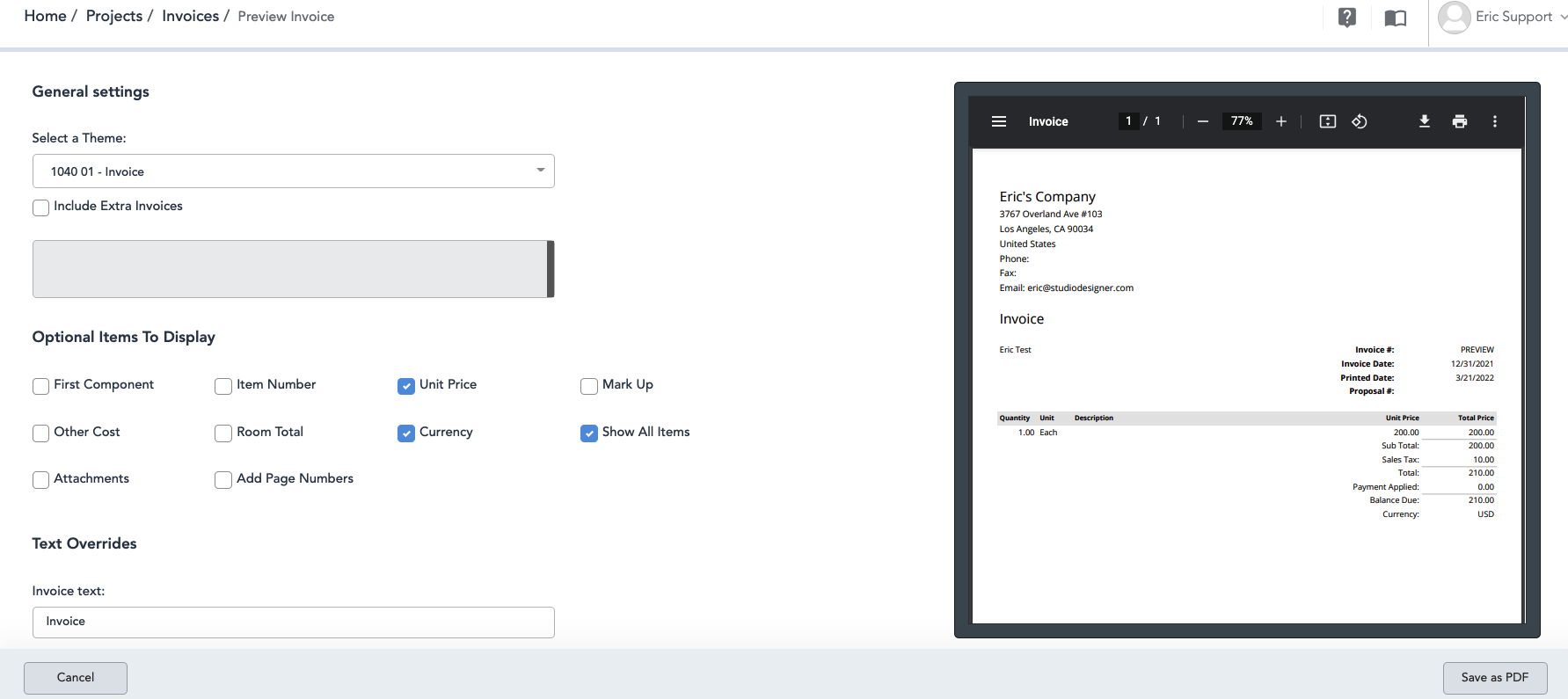Zoom out the PDF preview
Viewport: 1568px width, 699px height.
click(x=1202, y=121)
